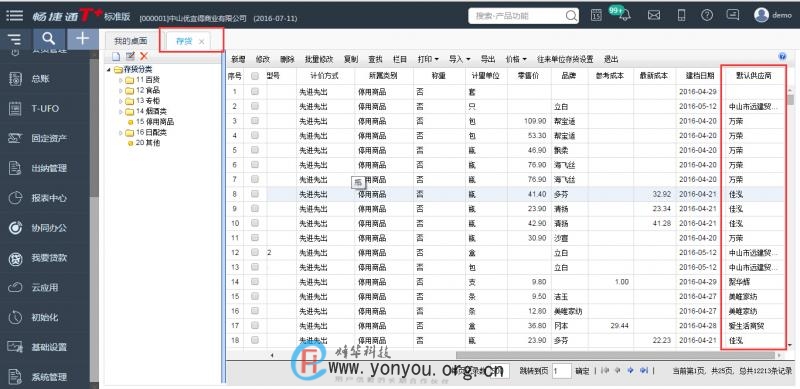Click 确定 to confirm page jump
800x389 pixels.
click(x=583, y=371)
